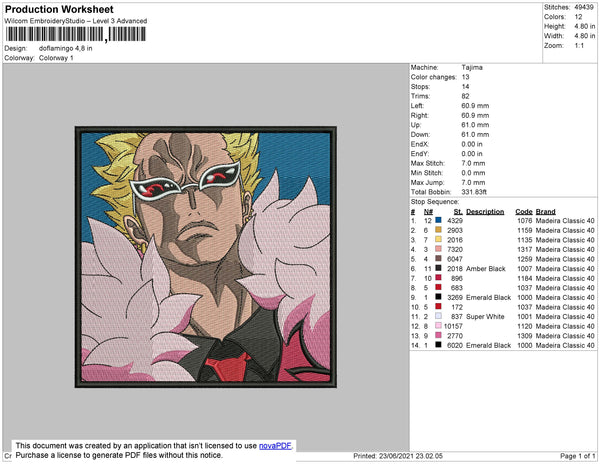Click the Amber Black swatch in stop 6
The image size is (600, 464).
[x=438, y=268]
